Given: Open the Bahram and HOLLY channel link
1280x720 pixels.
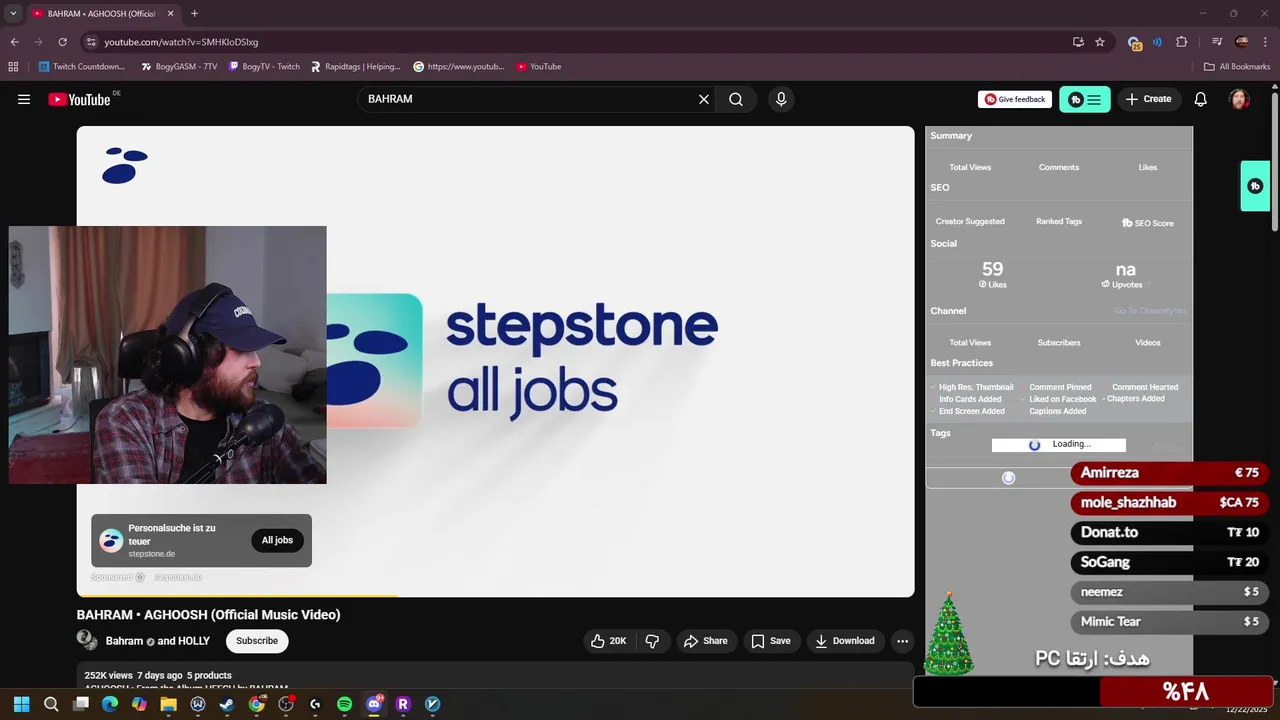Looking at the screenshot, I should (x=158, y=641).
